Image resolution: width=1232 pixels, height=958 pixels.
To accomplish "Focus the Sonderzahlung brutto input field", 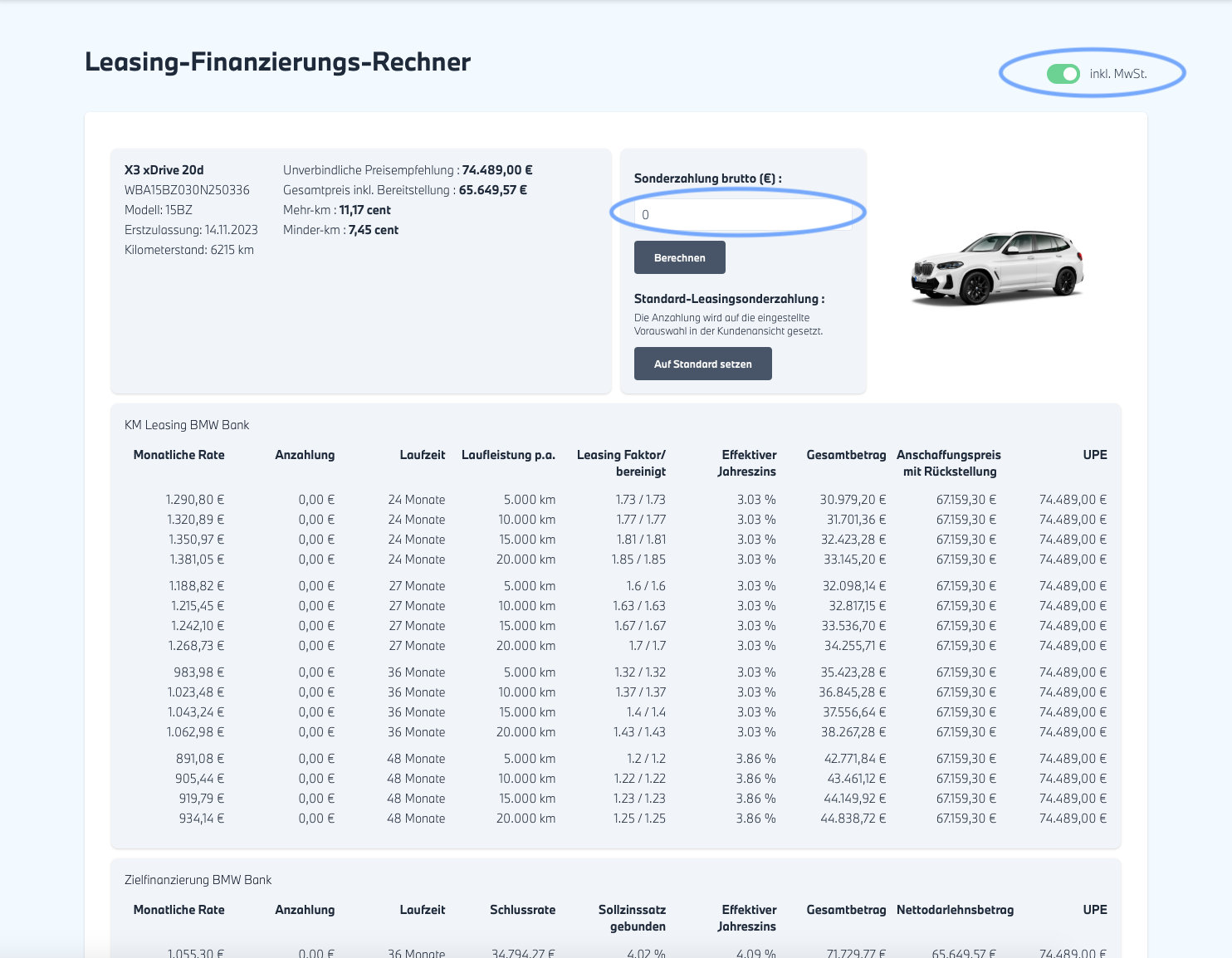I will (742, 215).
